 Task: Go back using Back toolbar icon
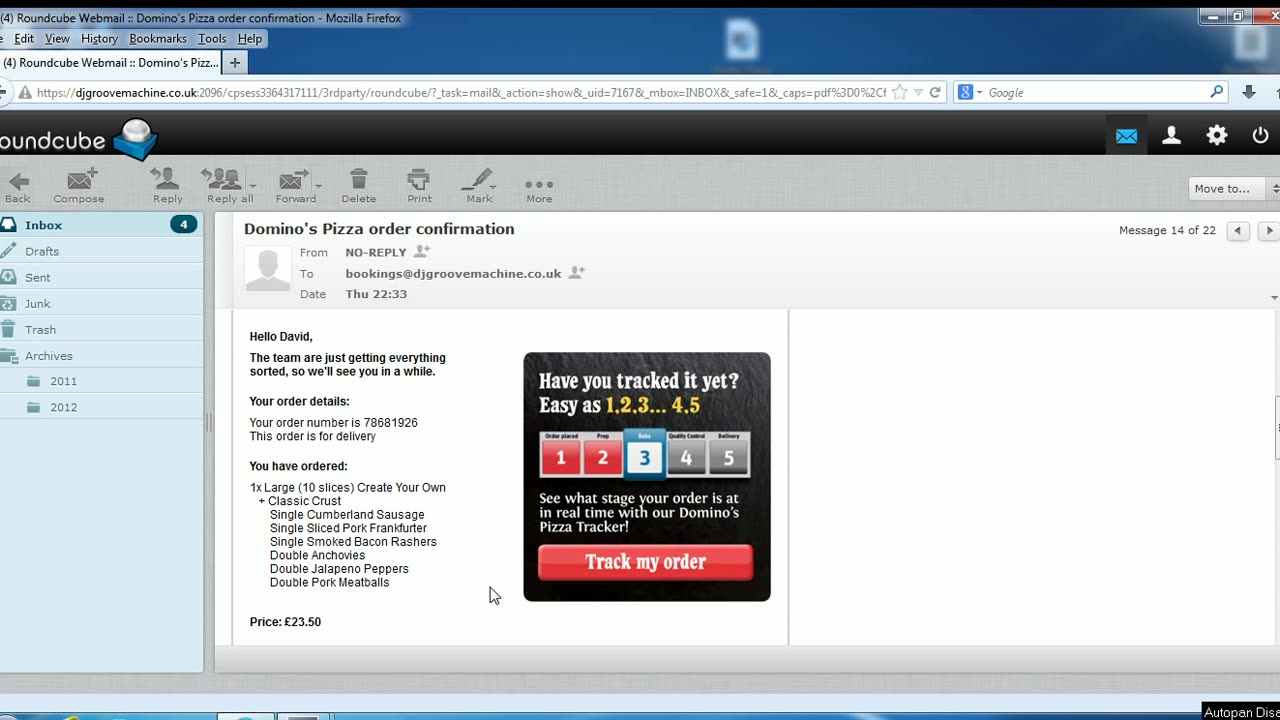[x=17, y=185]
